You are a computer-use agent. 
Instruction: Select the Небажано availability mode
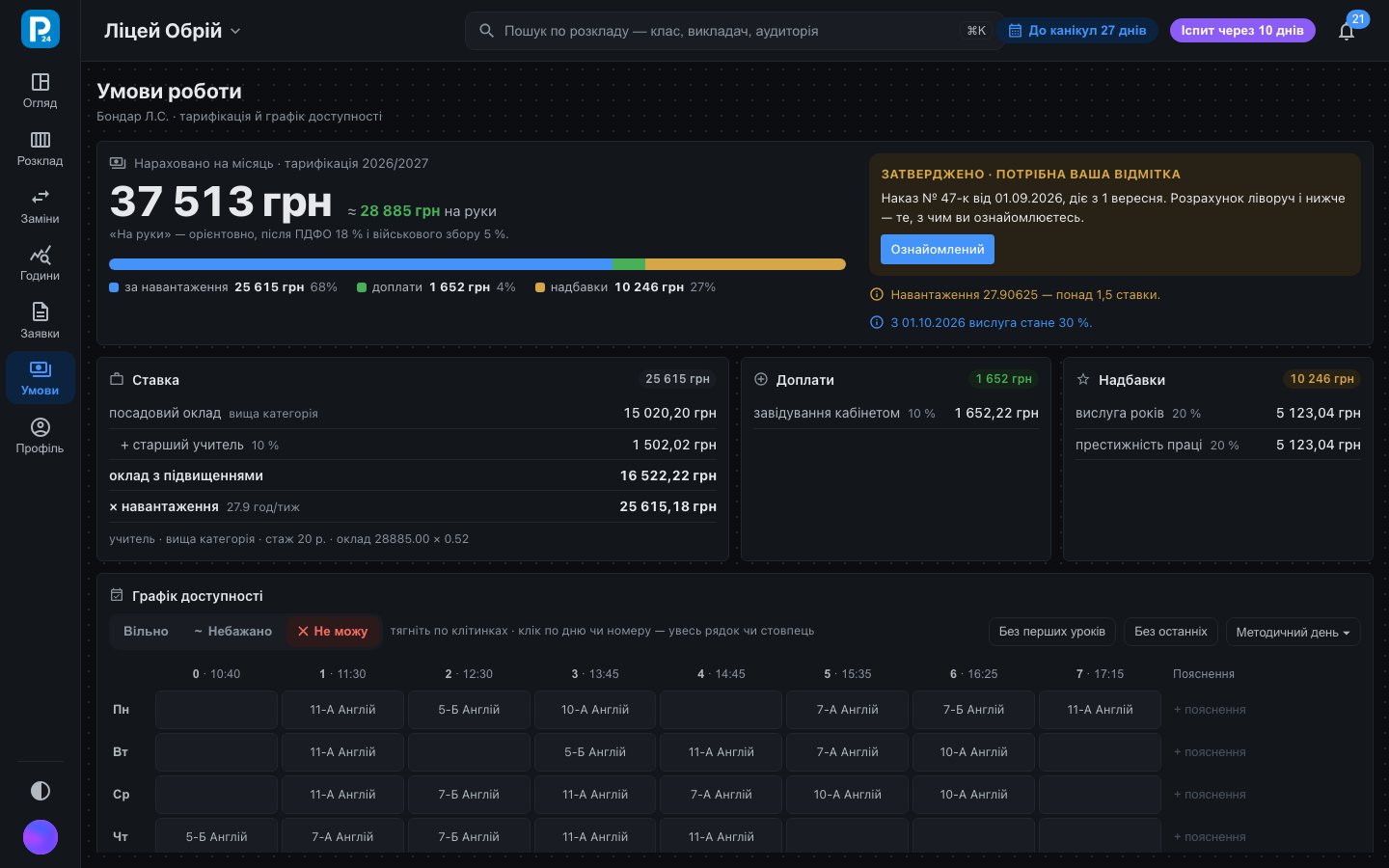tap(232, 631)
